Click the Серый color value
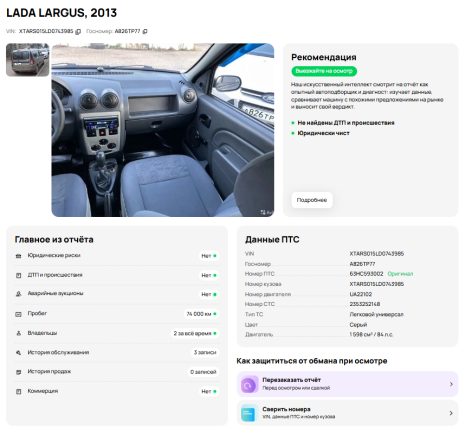Image resolution: width=472 pixels, height=447 pixels. (358, 325)
